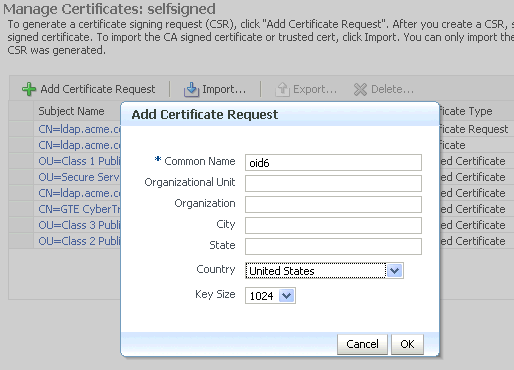Open the OU=Secure Server certificate link
This screenshot has width=514, height=370.
pyautogui.click(x=79, y=177)
